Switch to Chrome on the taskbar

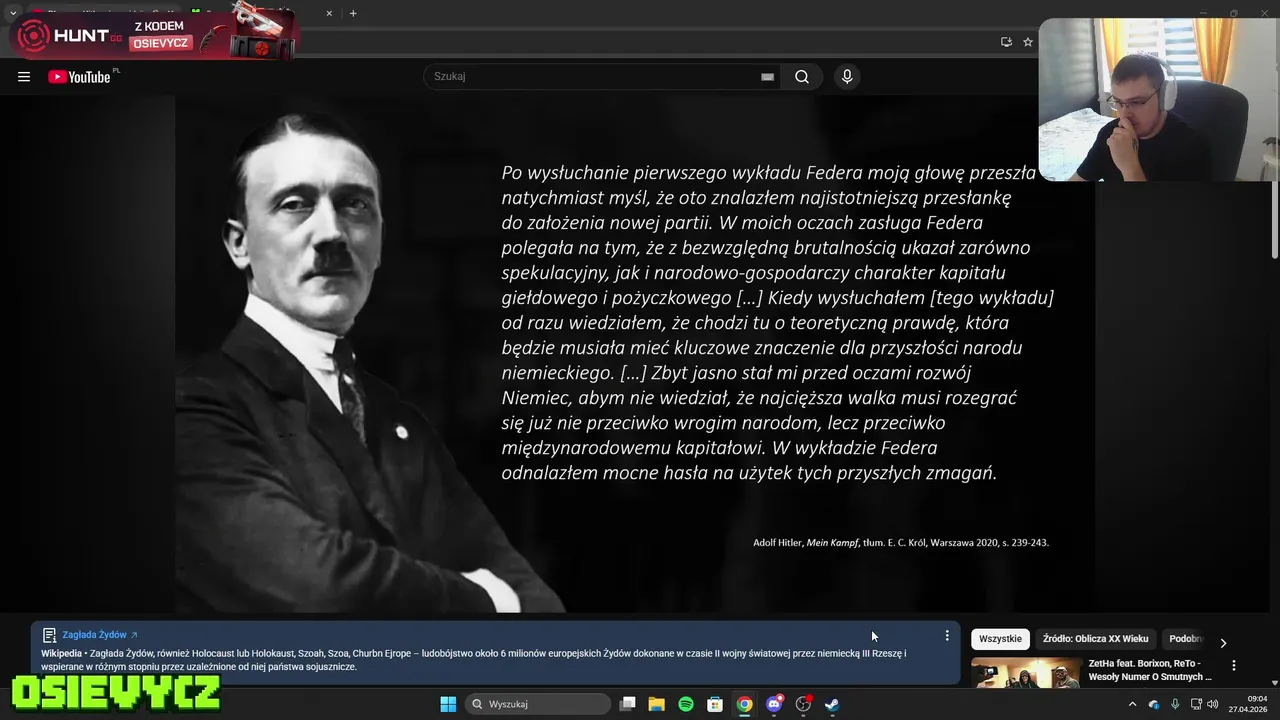click(744, 704)
